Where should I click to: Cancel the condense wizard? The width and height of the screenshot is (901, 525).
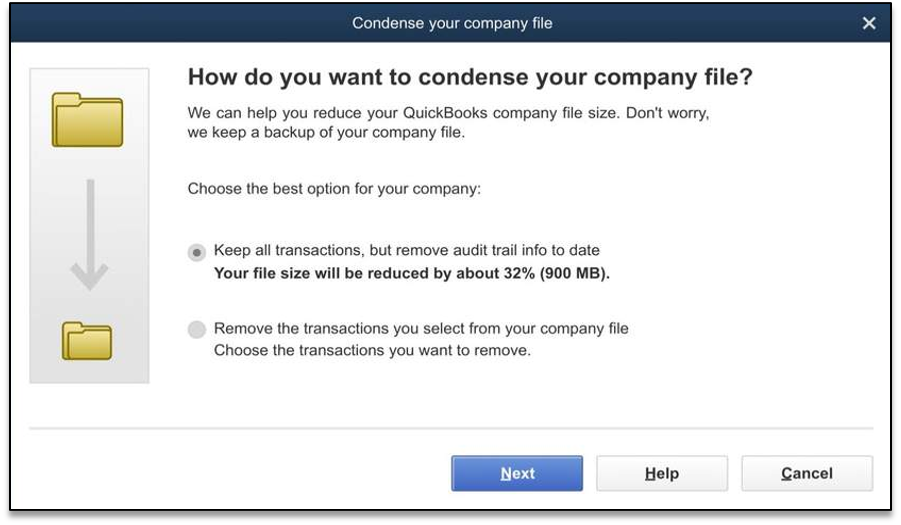coord(807,473)
